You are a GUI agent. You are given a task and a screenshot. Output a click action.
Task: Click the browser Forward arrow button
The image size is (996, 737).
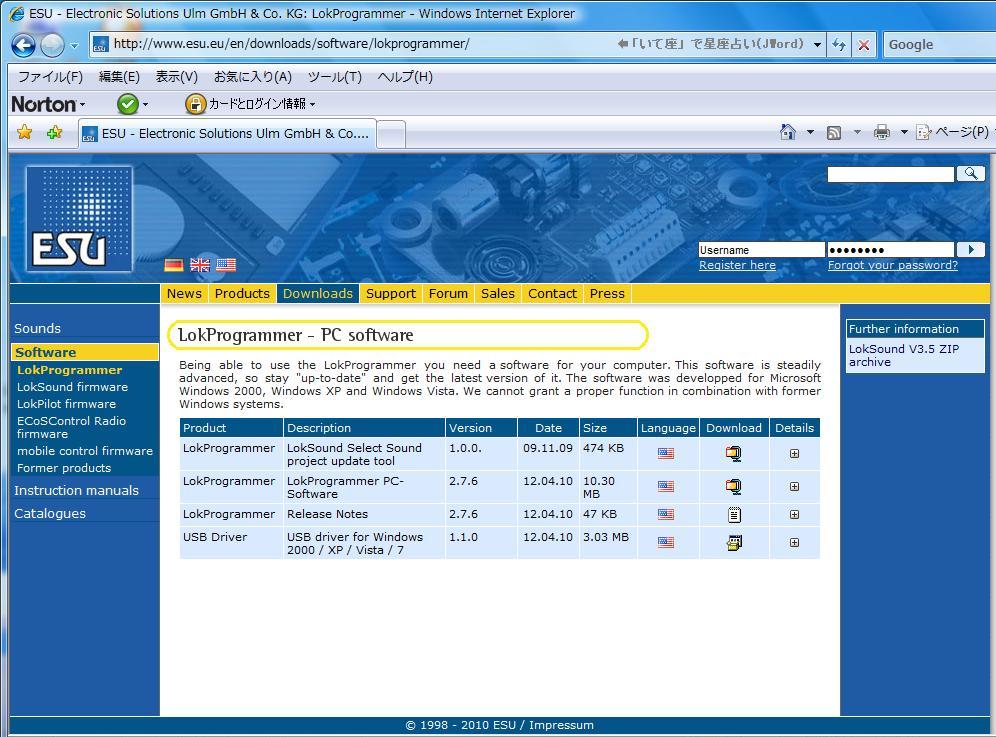pyautogui.click(x=53, y=45)
